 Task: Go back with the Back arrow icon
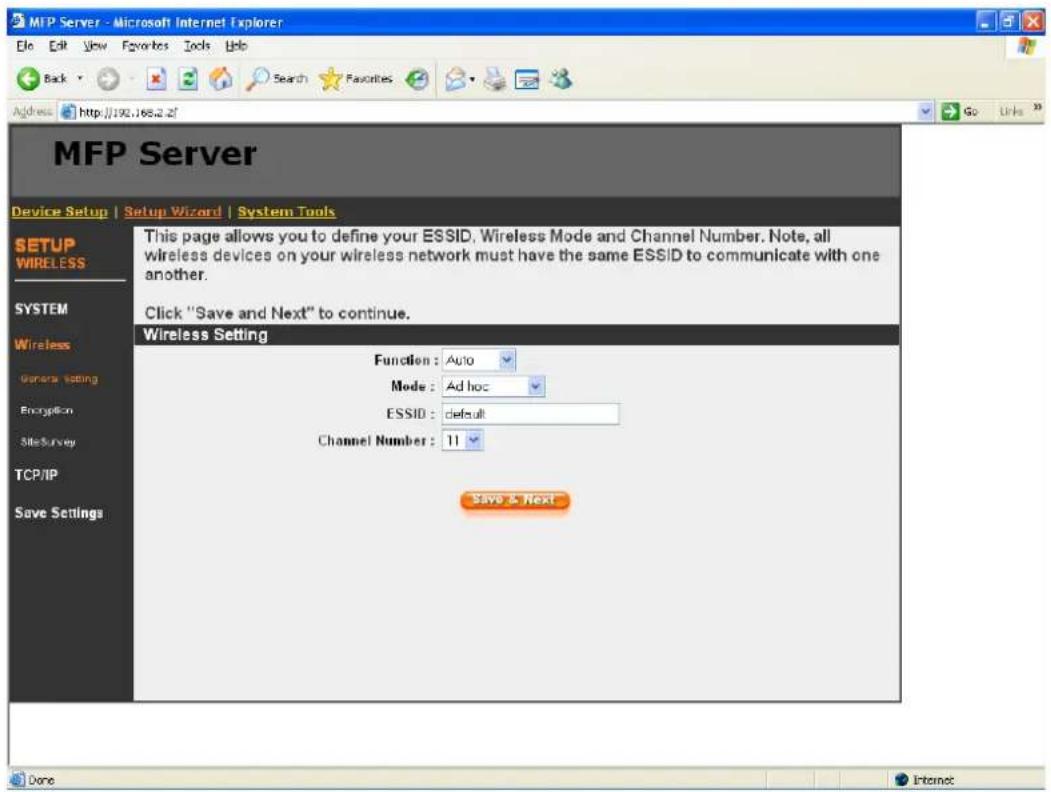point(28,79)
